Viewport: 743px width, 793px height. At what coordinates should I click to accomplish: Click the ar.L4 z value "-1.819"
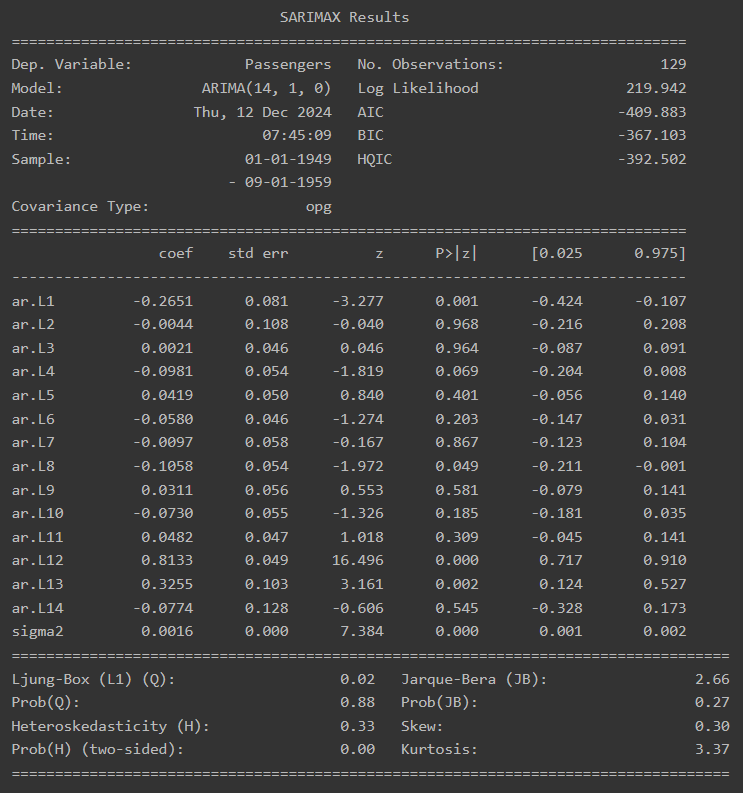point(358,372)
